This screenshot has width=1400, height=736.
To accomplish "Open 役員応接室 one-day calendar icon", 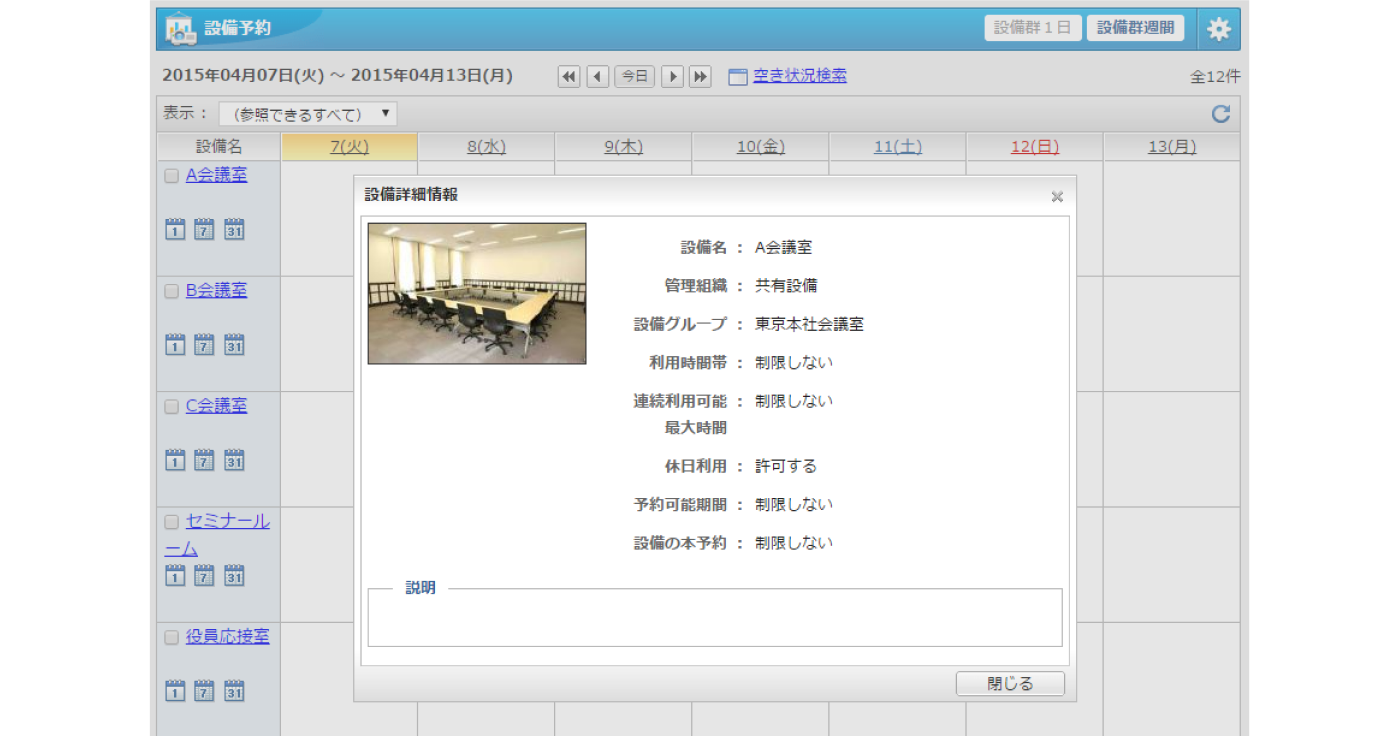I will click(x=175, y=690).
